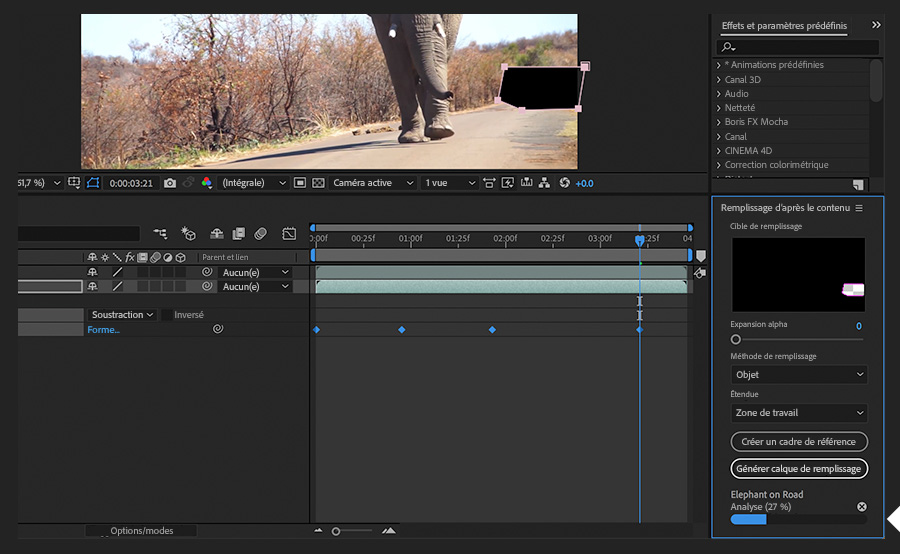Click the collapse transformations sun column icon
This screenshot has height=554, width=900.
click(104, 257)
